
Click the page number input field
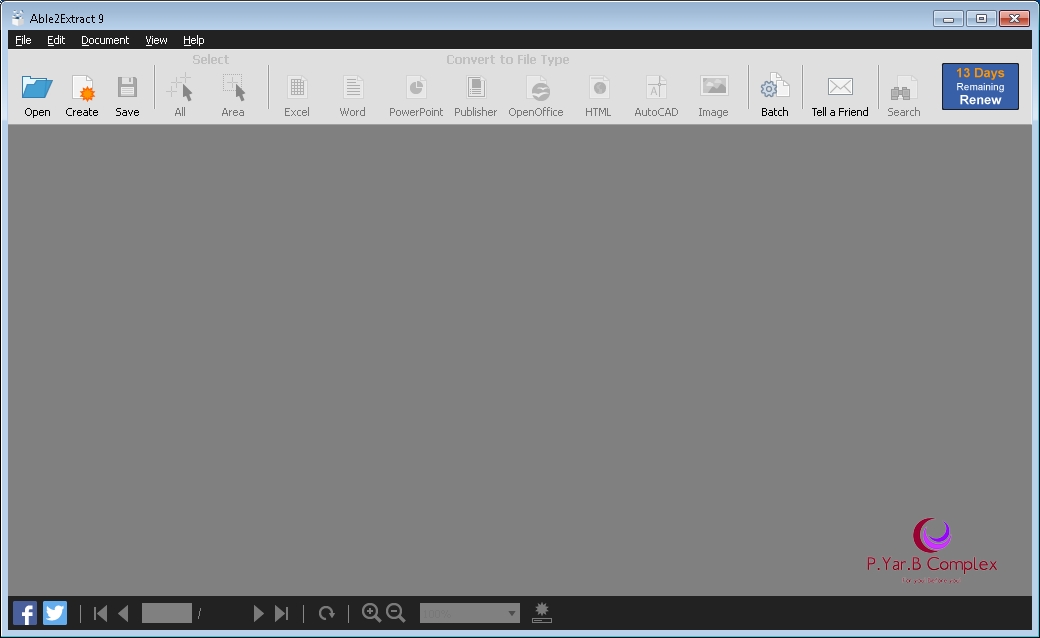[x=166, y=613]
